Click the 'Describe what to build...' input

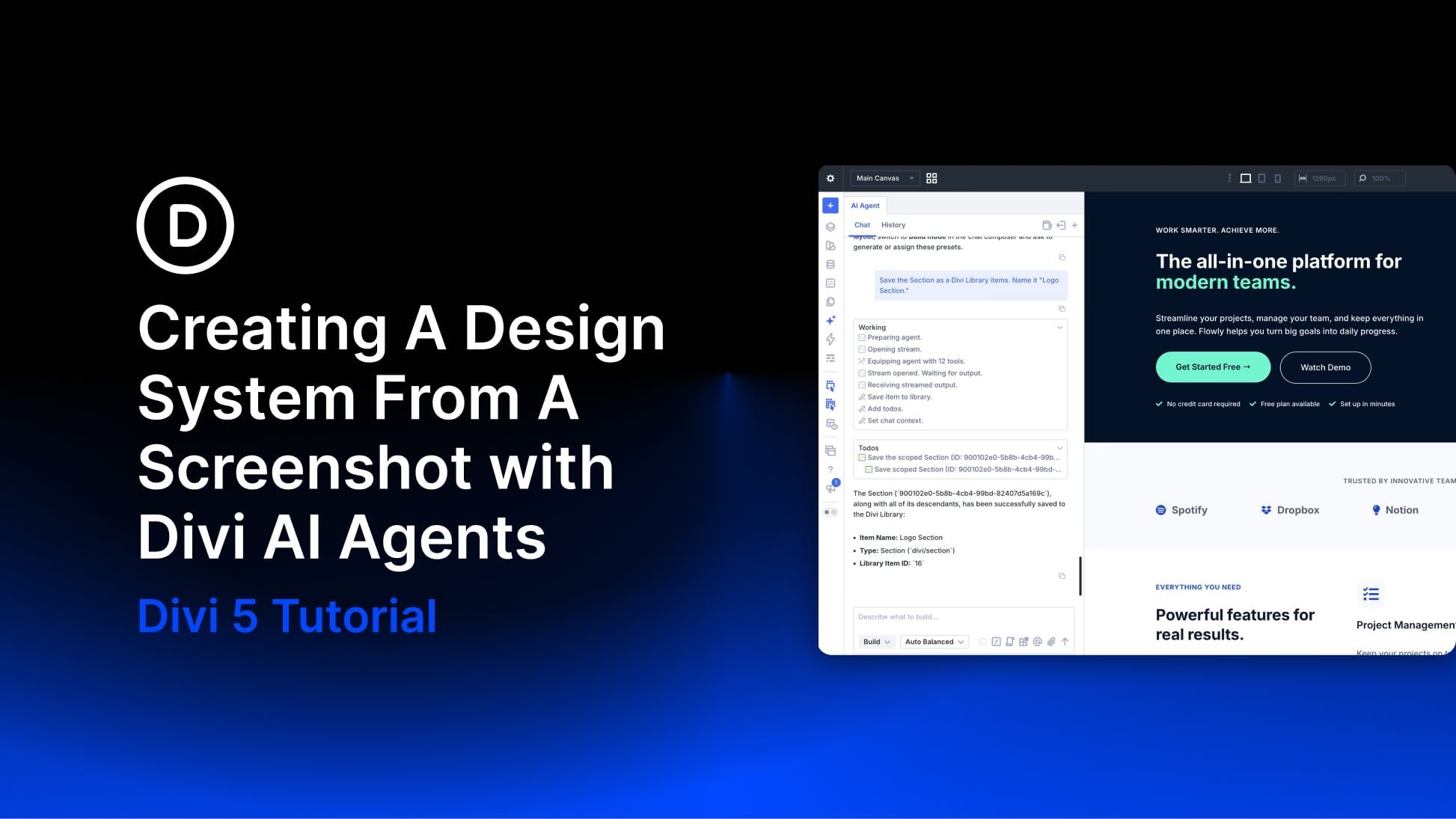tap(964, 617)
